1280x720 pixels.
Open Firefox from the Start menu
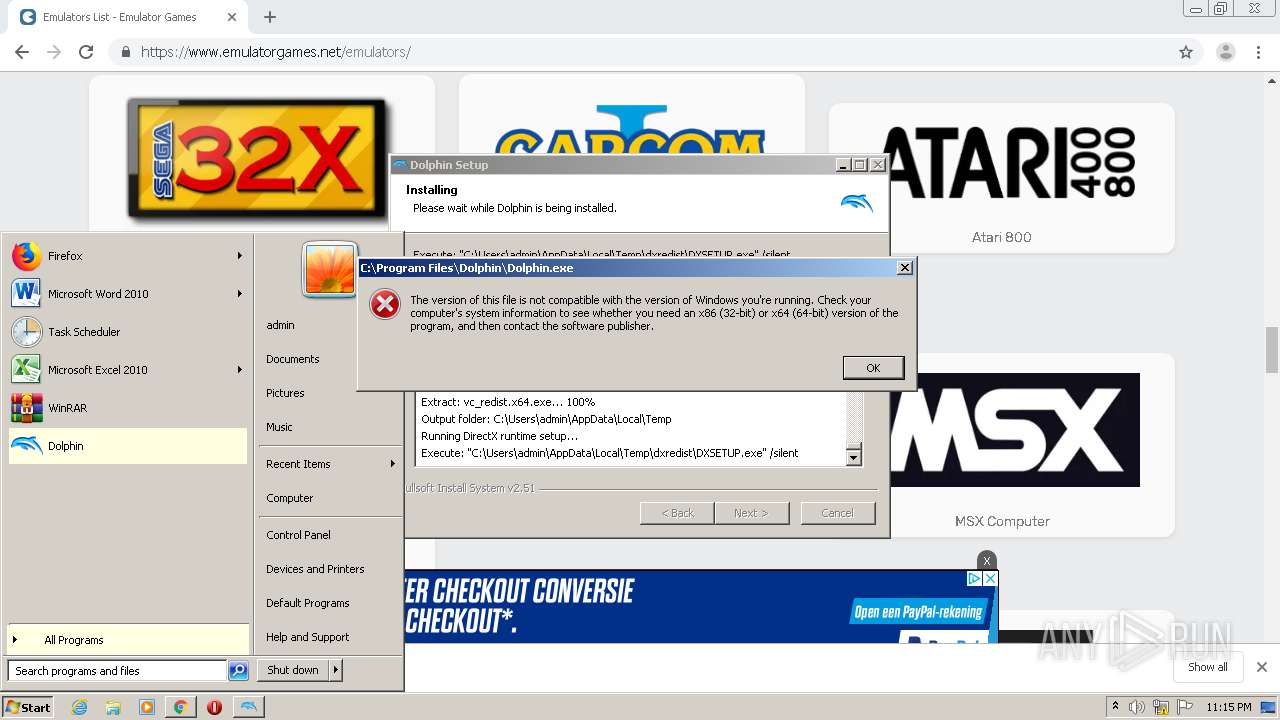(x=127, y=256)
